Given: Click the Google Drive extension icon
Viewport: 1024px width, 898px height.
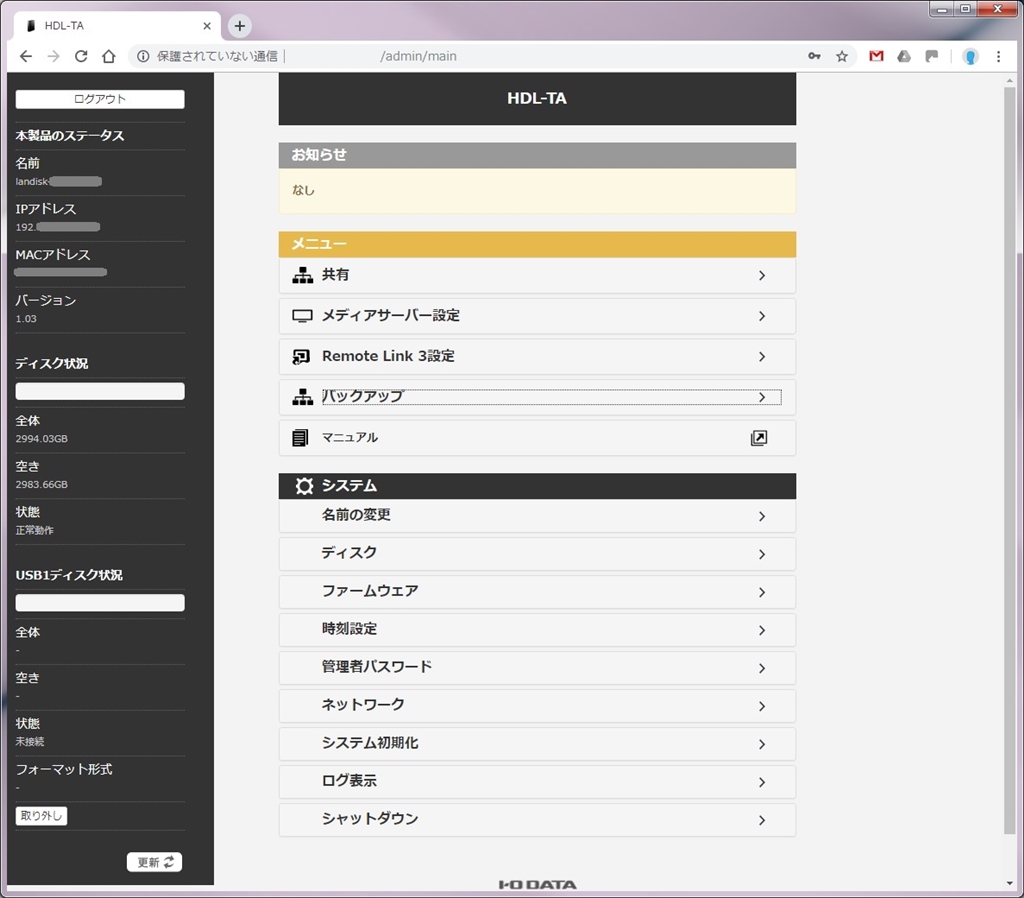Looking at the screenshot, I should (x=904, y=56).
